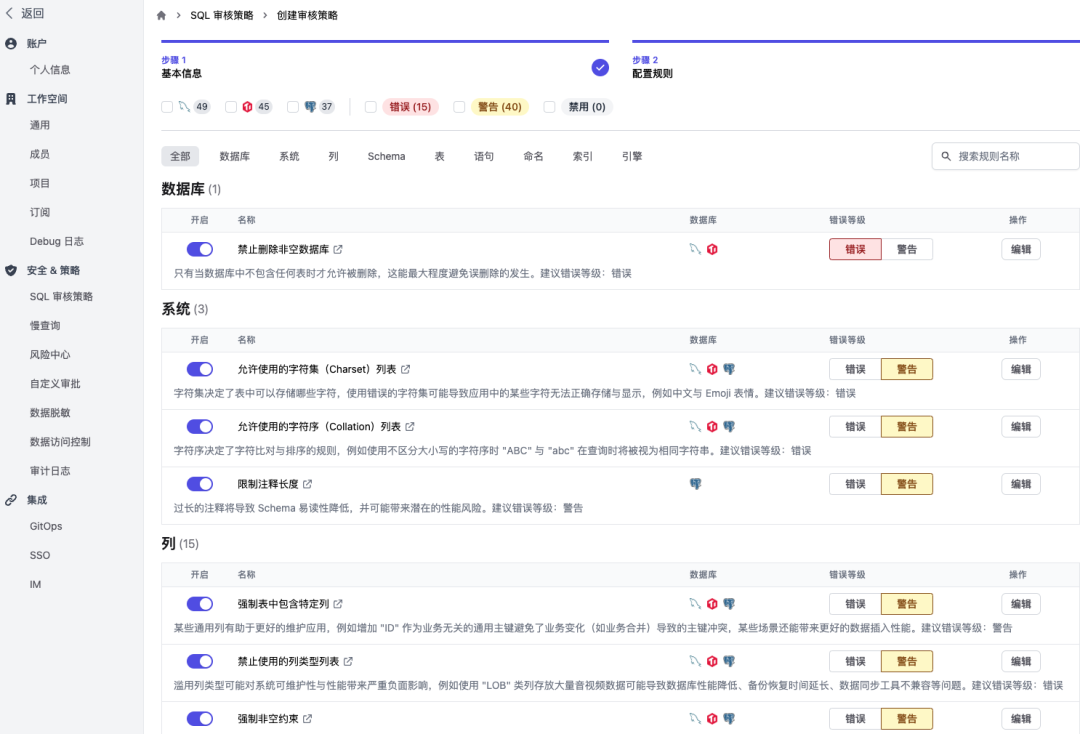This screenshot has height=734, width=1080.
Task: Open GitOps in the sidebar
Action: pyautogui.click(x=46, y=526)
